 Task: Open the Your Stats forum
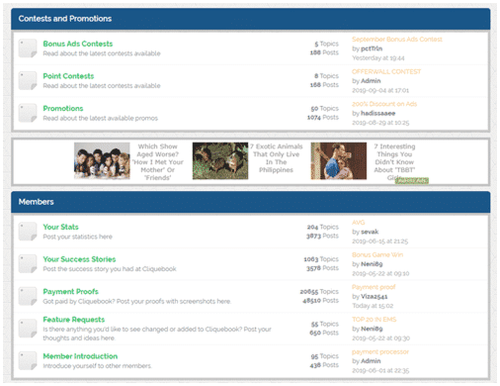[x=61, y=227]
